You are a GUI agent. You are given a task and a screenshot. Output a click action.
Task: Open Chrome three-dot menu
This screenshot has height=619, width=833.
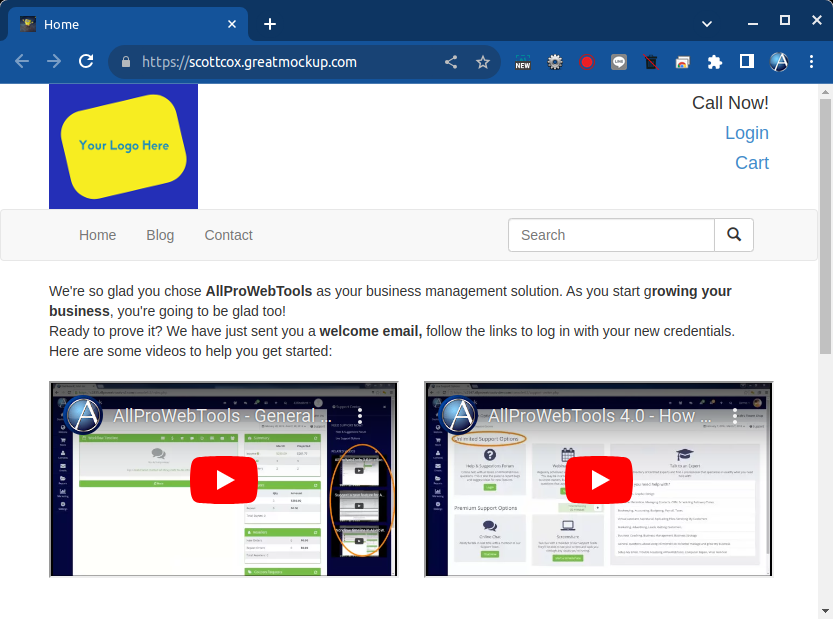[811, 62]
